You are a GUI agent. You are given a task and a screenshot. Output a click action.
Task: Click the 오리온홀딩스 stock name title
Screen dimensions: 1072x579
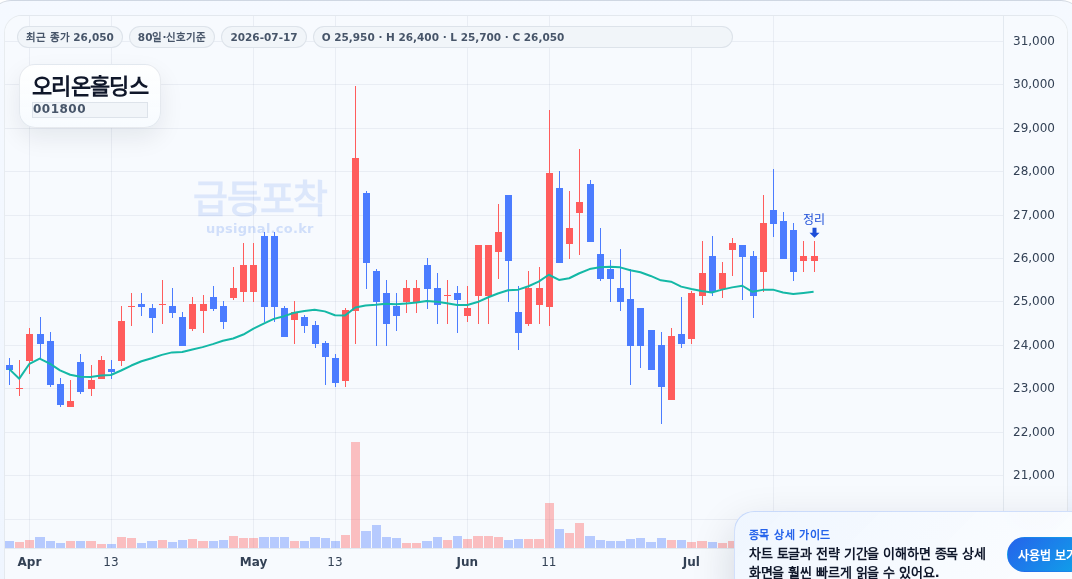pos(90,86)
